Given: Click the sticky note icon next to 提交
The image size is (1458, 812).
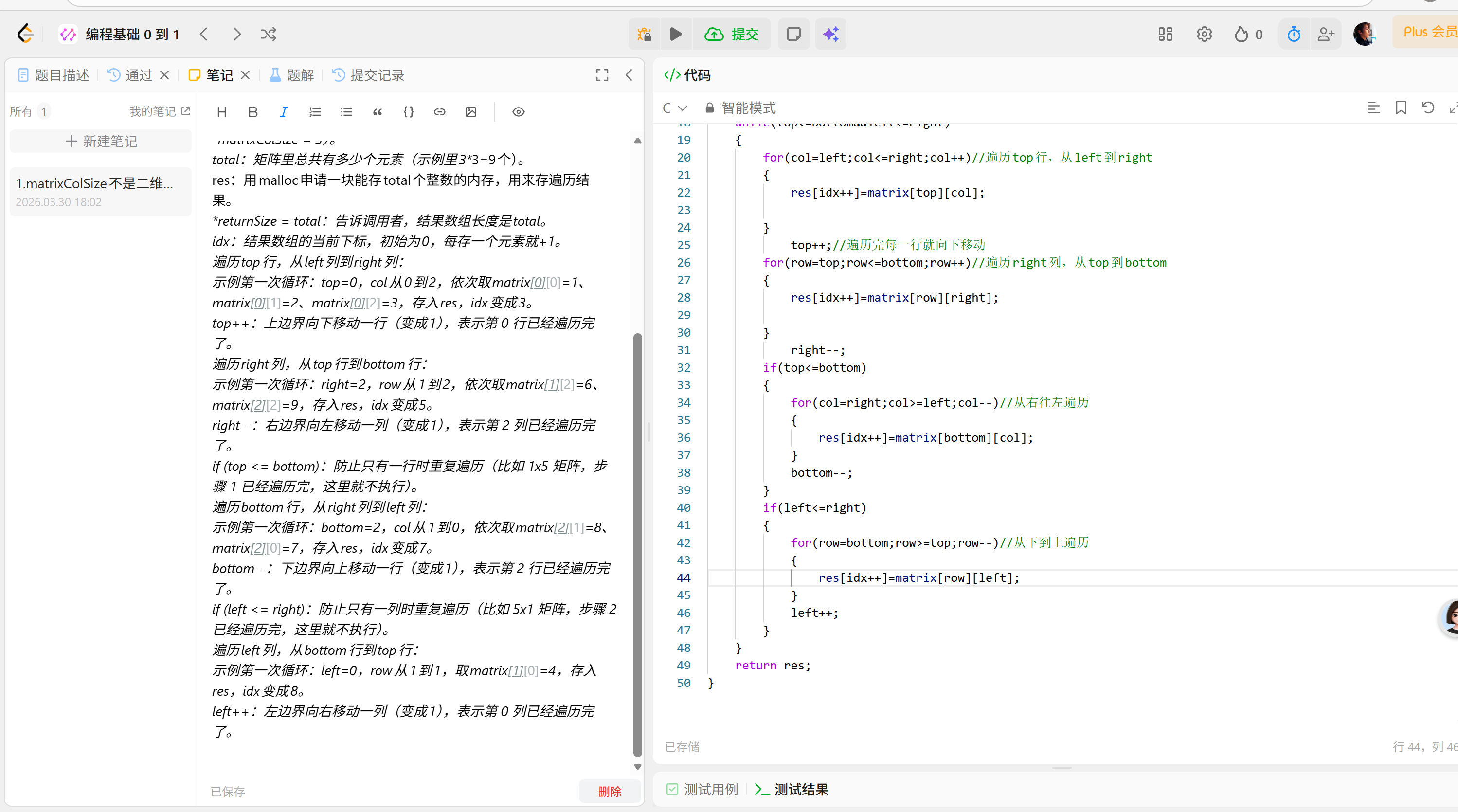Looking at the screenshot, I should coord(793,34).
